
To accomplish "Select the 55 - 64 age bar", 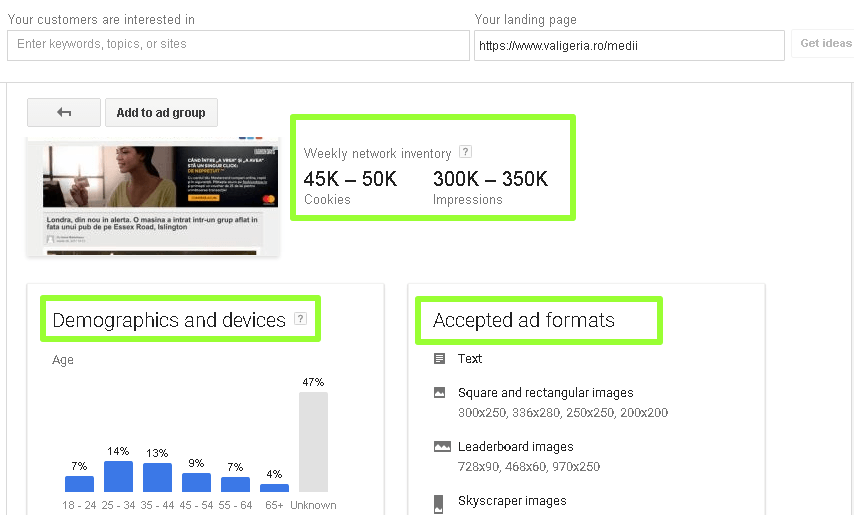I will click(x=235, y=485).
